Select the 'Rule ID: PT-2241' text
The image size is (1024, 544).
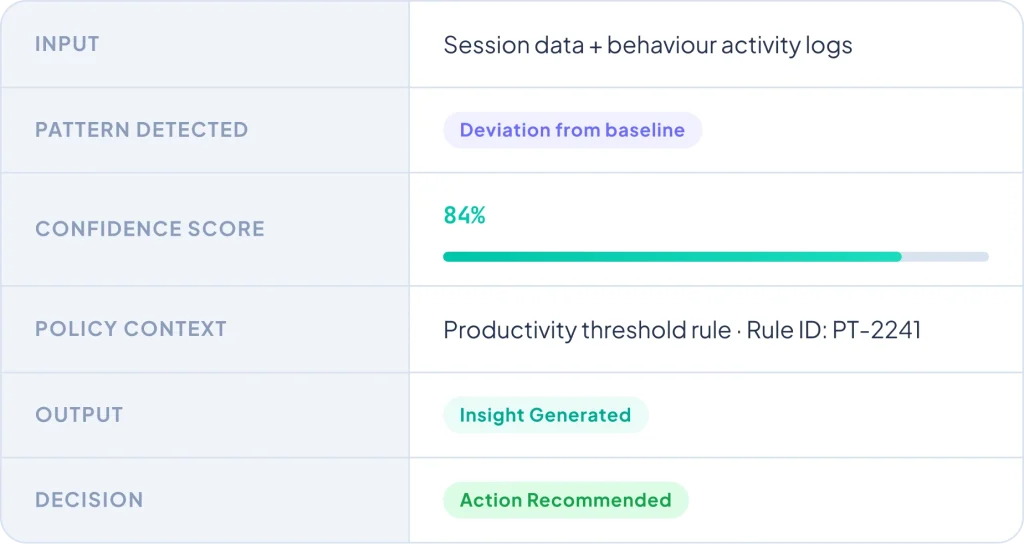(834, 330)
